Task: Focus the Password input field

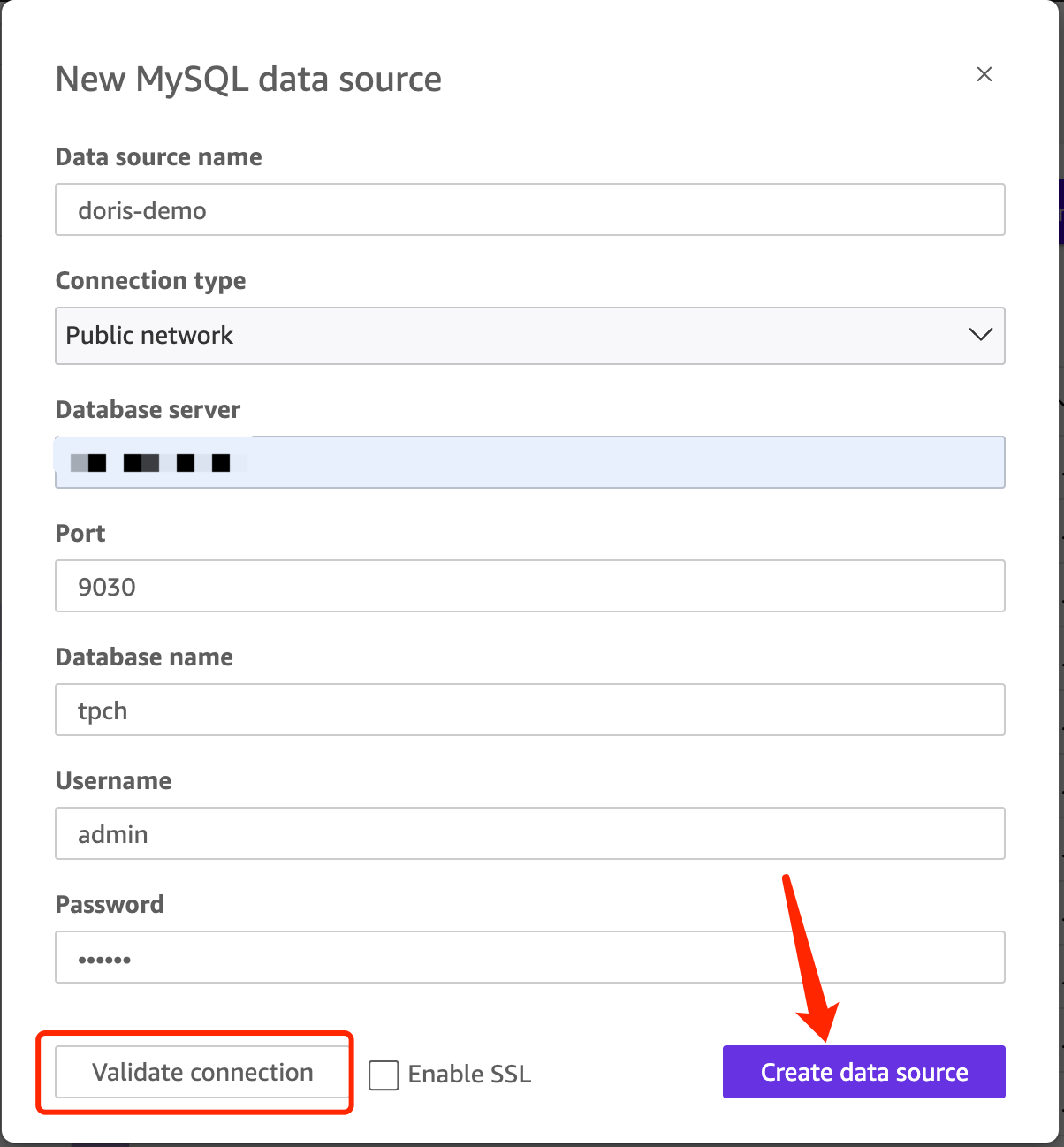Action: (529, 957)
